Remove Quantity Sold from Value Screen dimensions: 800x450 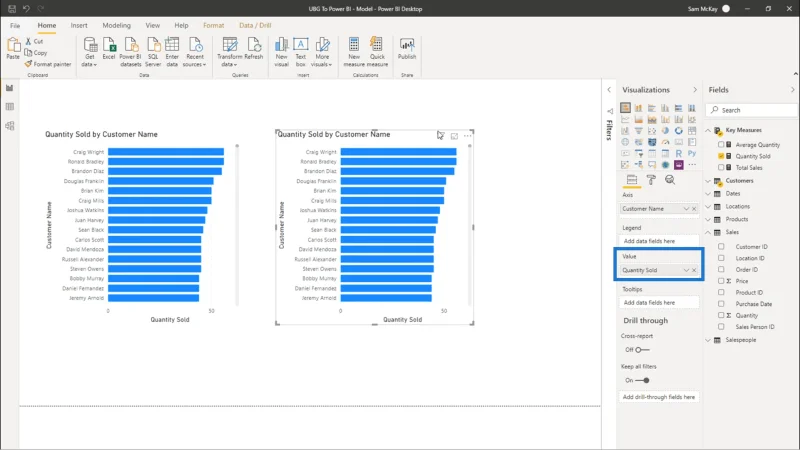point(694,270)
